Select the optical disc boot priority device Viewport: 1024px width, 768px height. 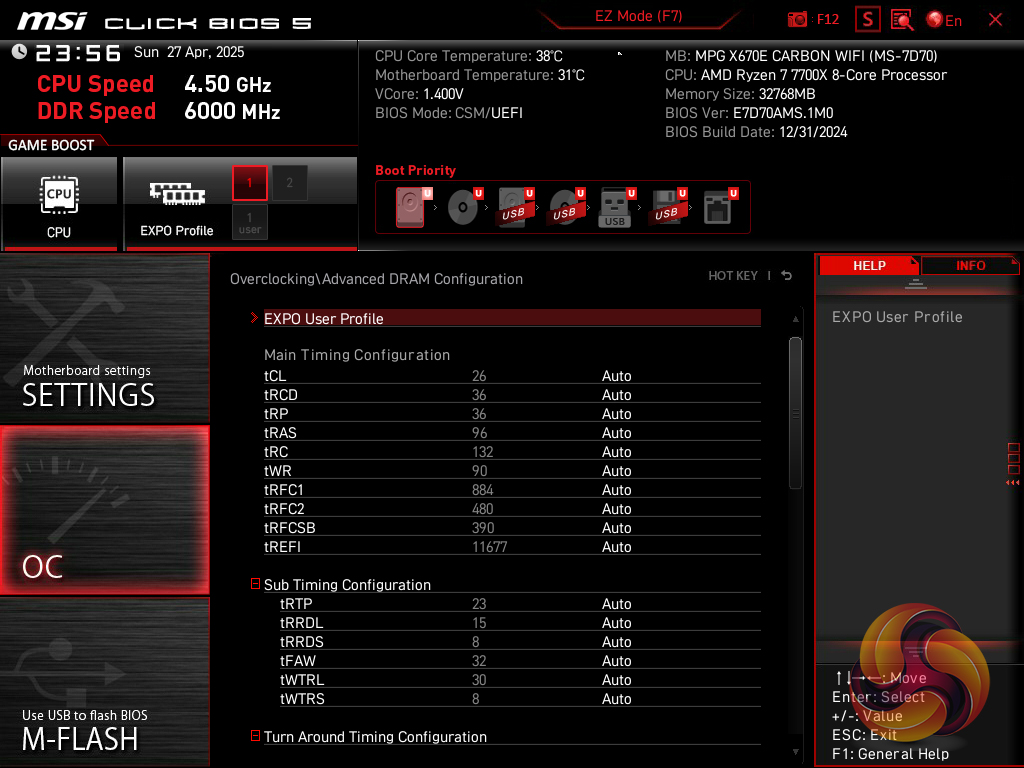[x=462, y=208]
